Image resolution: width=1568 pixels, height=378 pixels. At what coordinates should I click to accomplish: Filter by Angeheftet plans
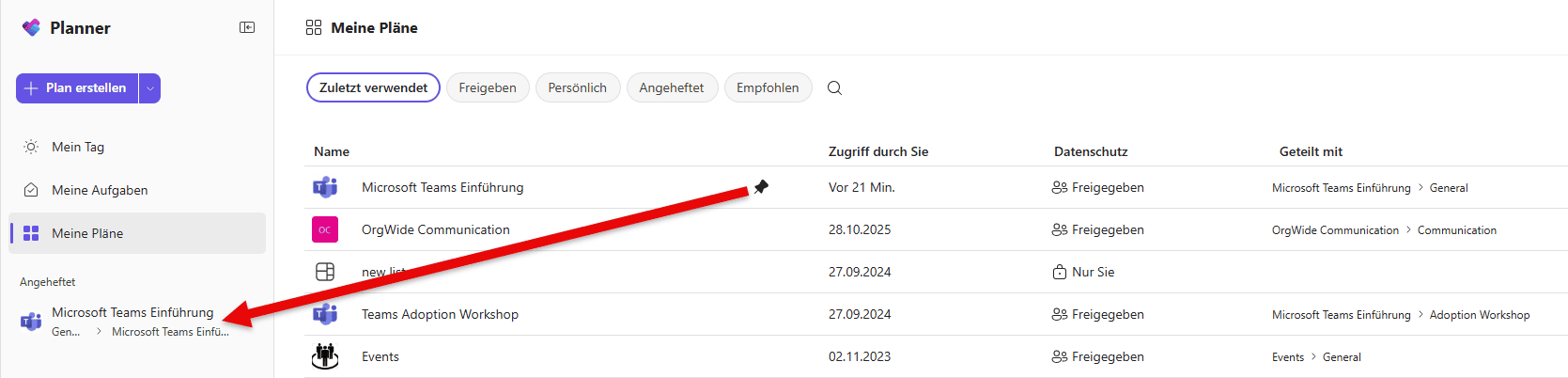(x=671, y=87)
